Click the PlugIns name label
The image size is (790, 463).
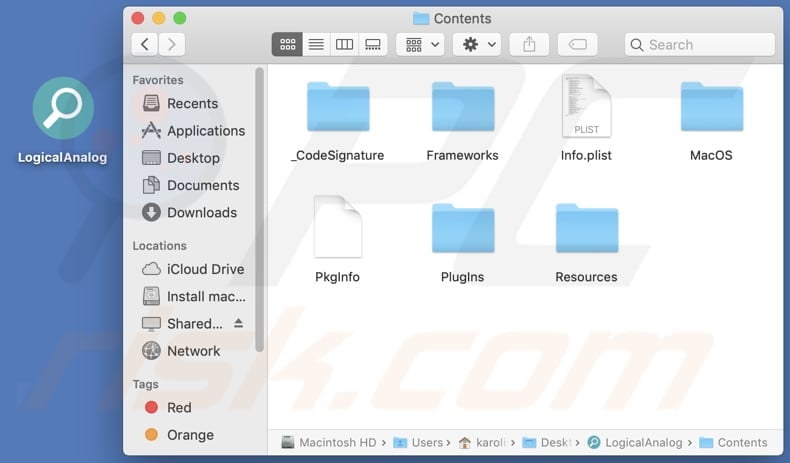[x=463, y=277]
